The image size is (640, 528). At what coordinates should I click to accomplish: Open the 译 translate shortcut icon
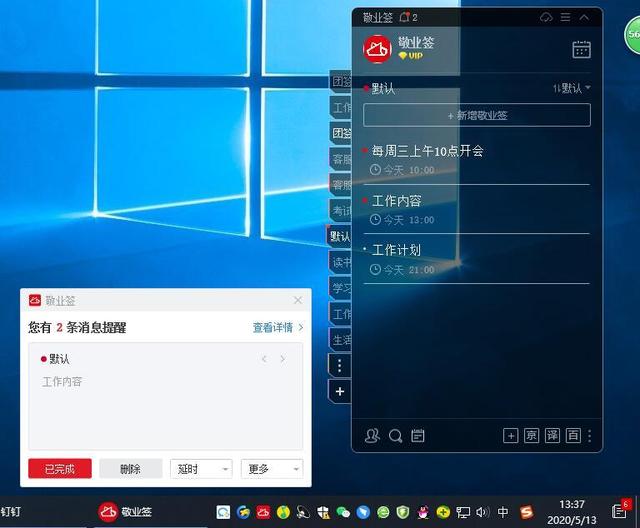(552, 436)
